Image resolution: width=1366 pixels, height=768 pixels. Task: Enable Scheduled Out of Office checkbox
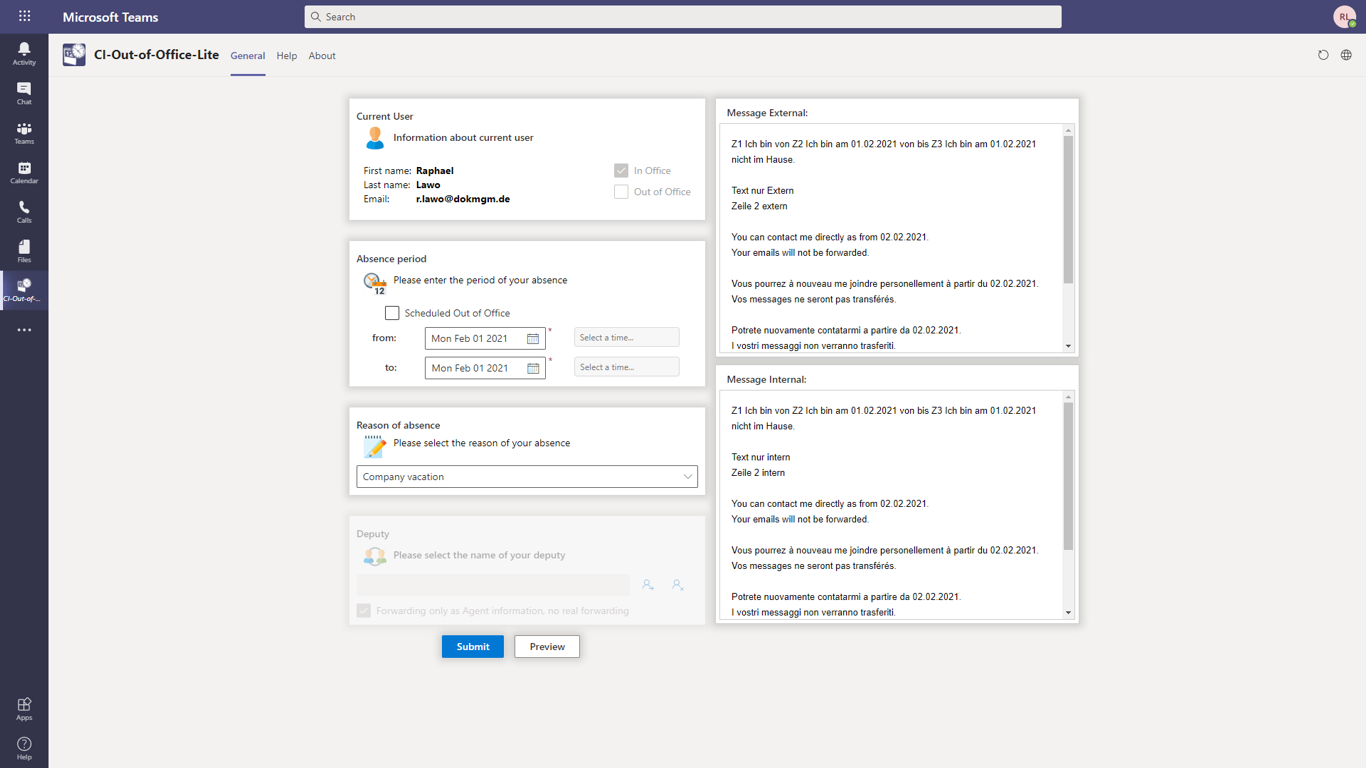pos(392,313)
